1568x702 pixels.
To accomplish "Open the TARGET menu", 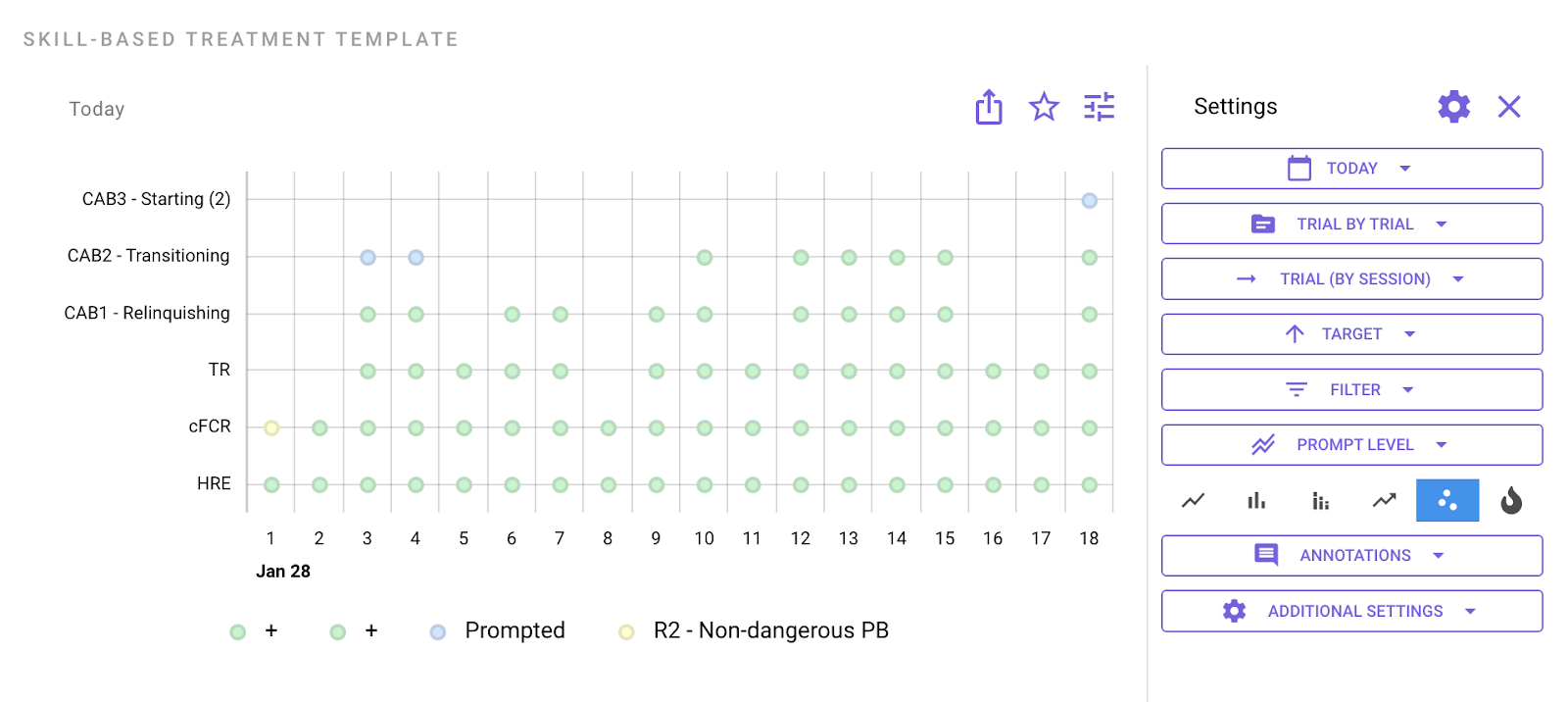I will pyautogui.click(x=1351, y=334).
